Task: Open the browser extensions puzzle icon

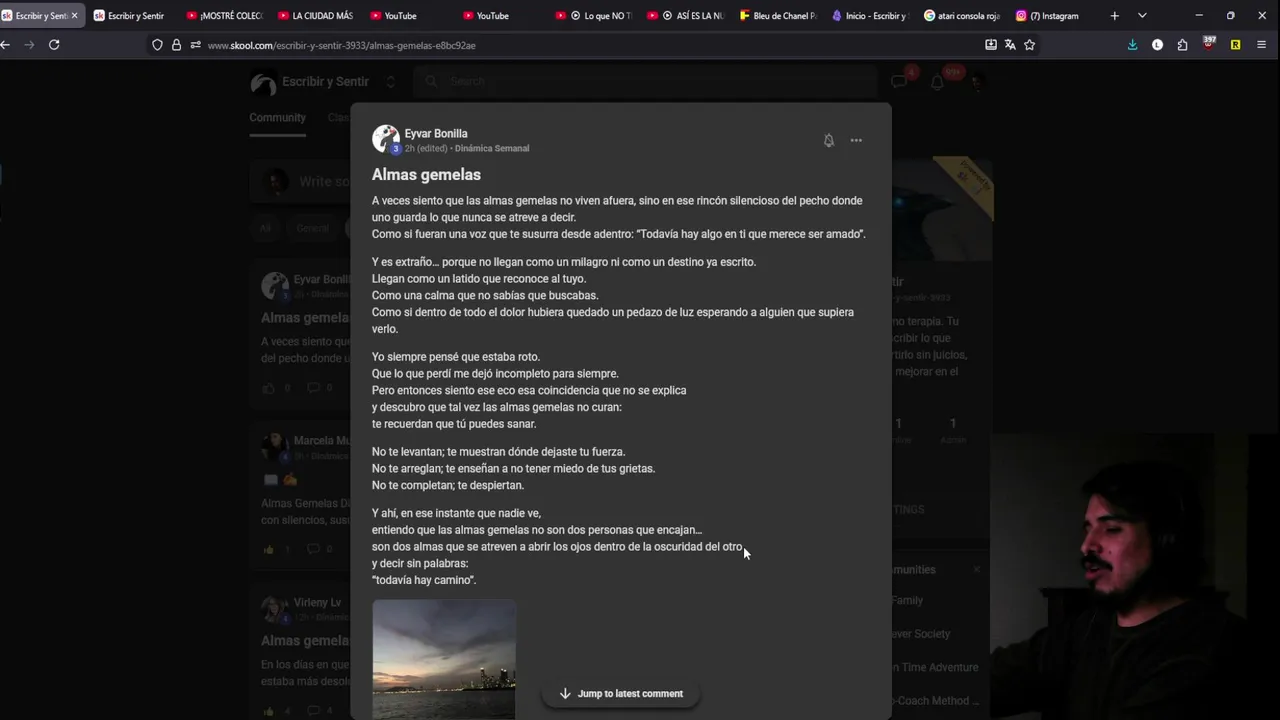Action: [1182, 45]
